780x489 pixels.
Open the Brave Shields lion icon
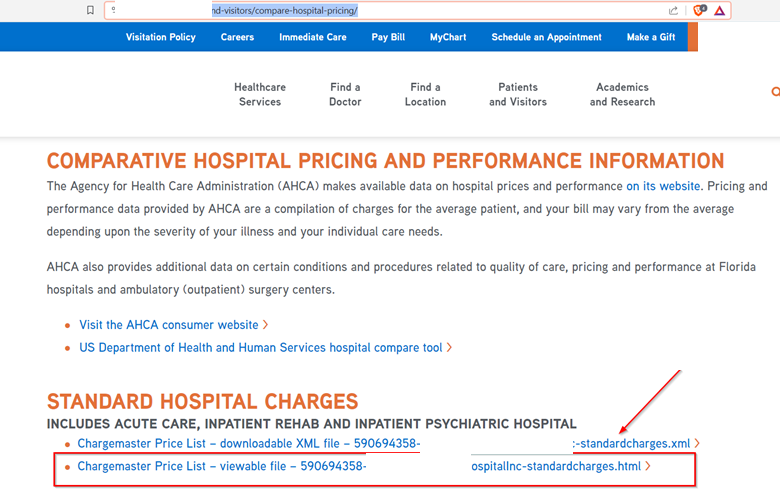click(699, 10)
